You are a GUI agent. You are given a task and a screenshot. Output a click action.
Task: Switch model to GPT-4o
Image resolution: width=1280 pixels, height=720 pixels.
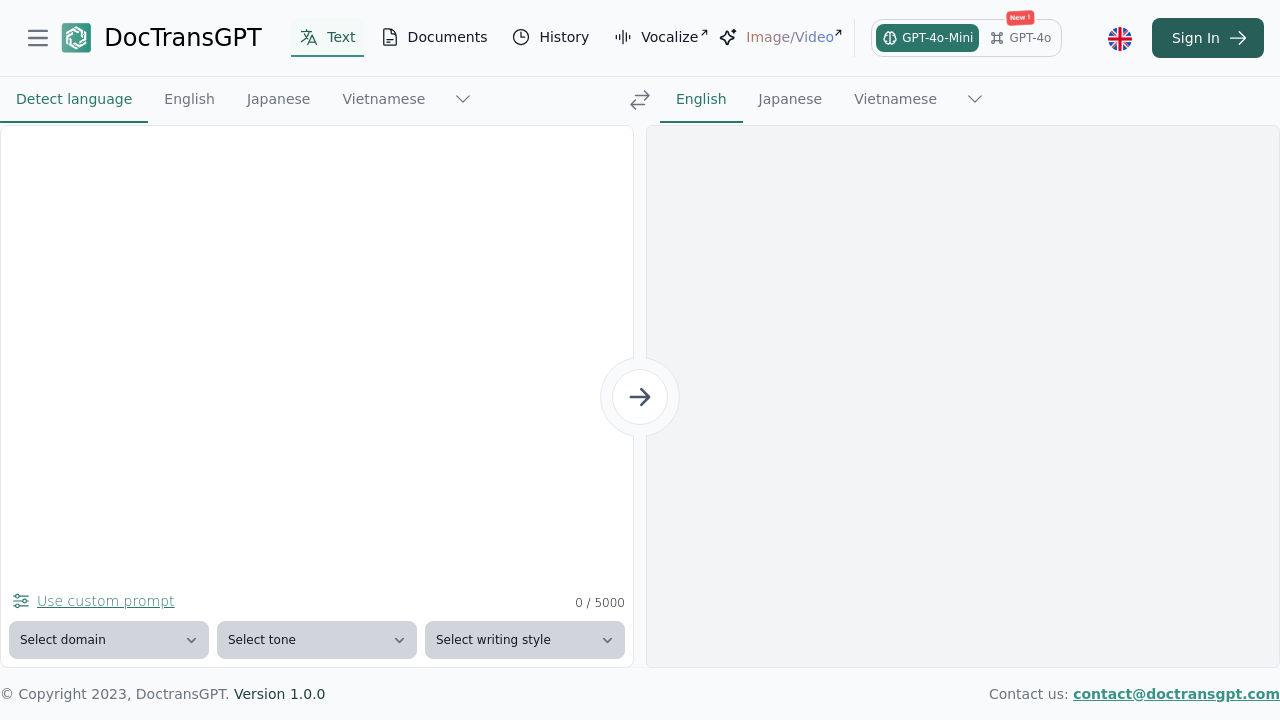[1020, 38]
